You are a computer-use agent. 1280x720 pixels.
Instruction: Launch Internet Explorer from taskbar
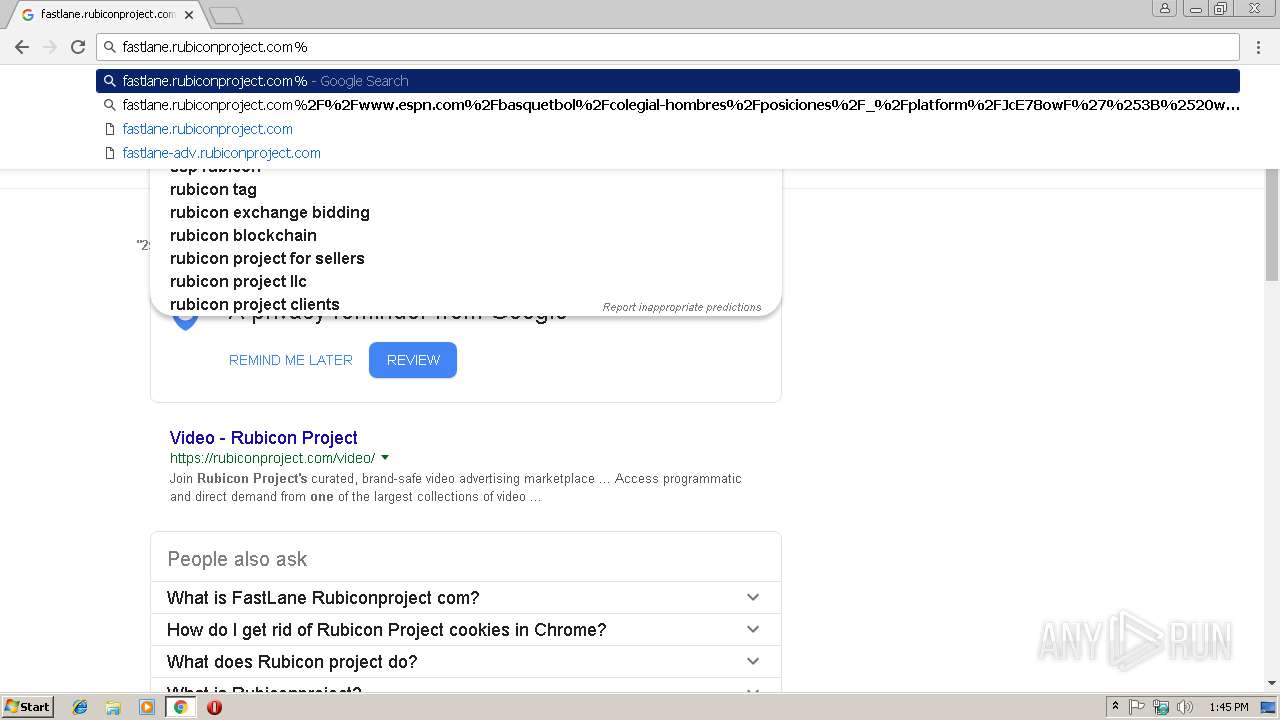click(80, 707)
